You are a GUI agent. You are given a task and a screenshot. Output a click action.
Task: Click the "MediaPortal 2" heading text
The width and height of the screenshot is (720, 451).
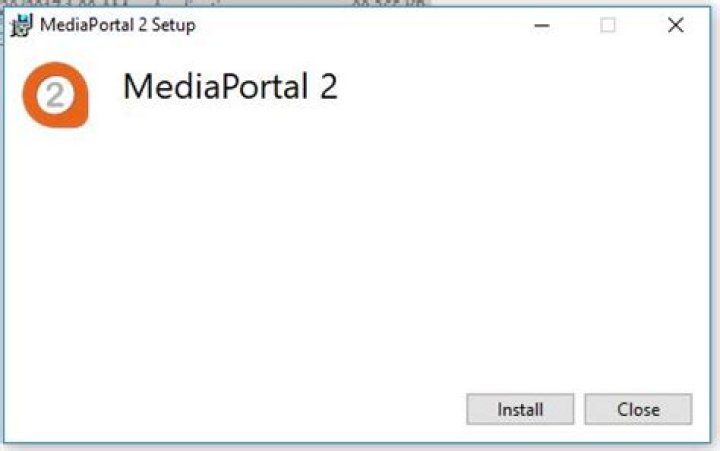pyautogui.click(x=230, y=87)
